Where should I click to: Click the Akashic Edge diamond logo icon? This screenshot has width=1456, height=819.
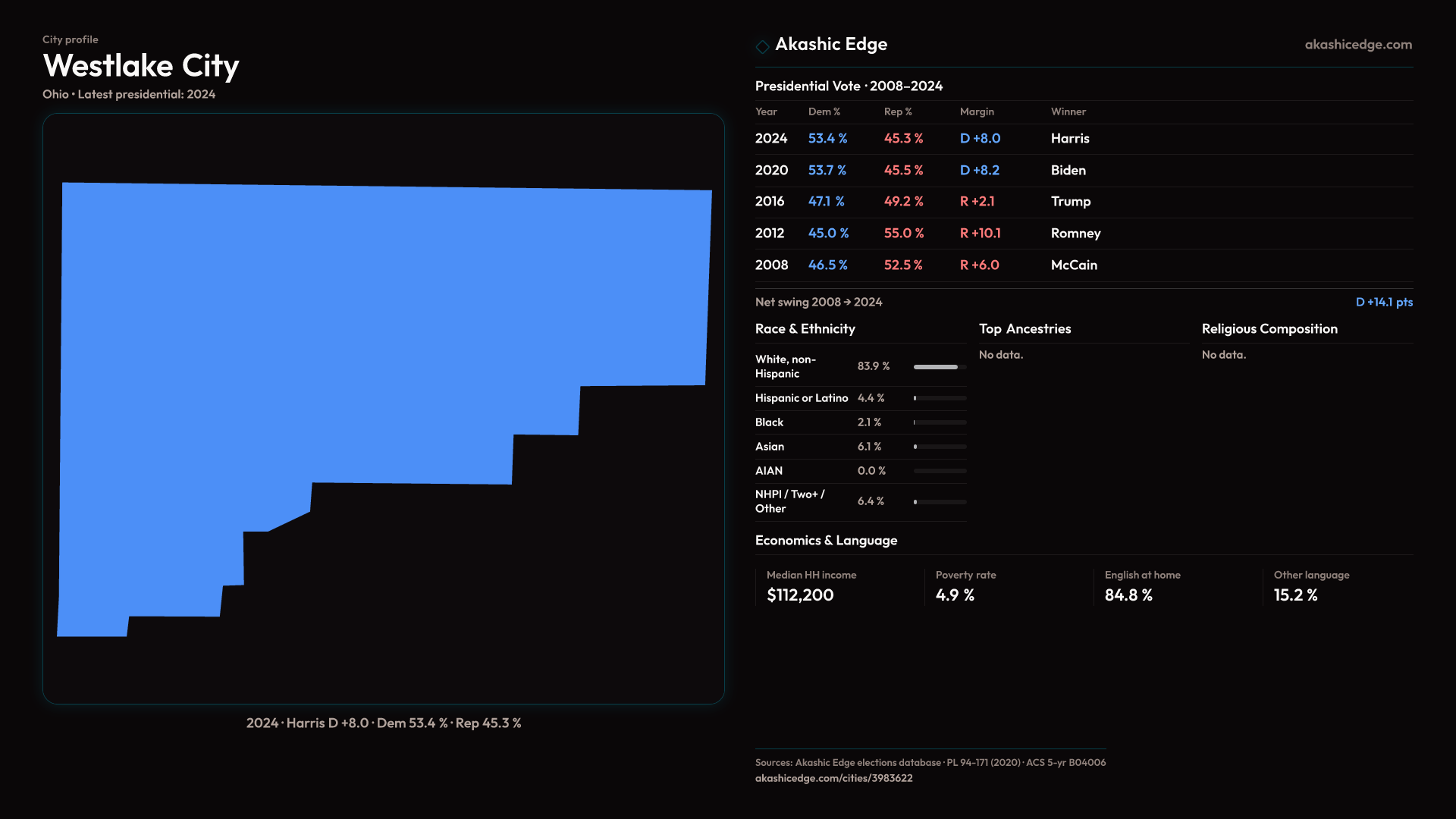(x=762, y=46)
